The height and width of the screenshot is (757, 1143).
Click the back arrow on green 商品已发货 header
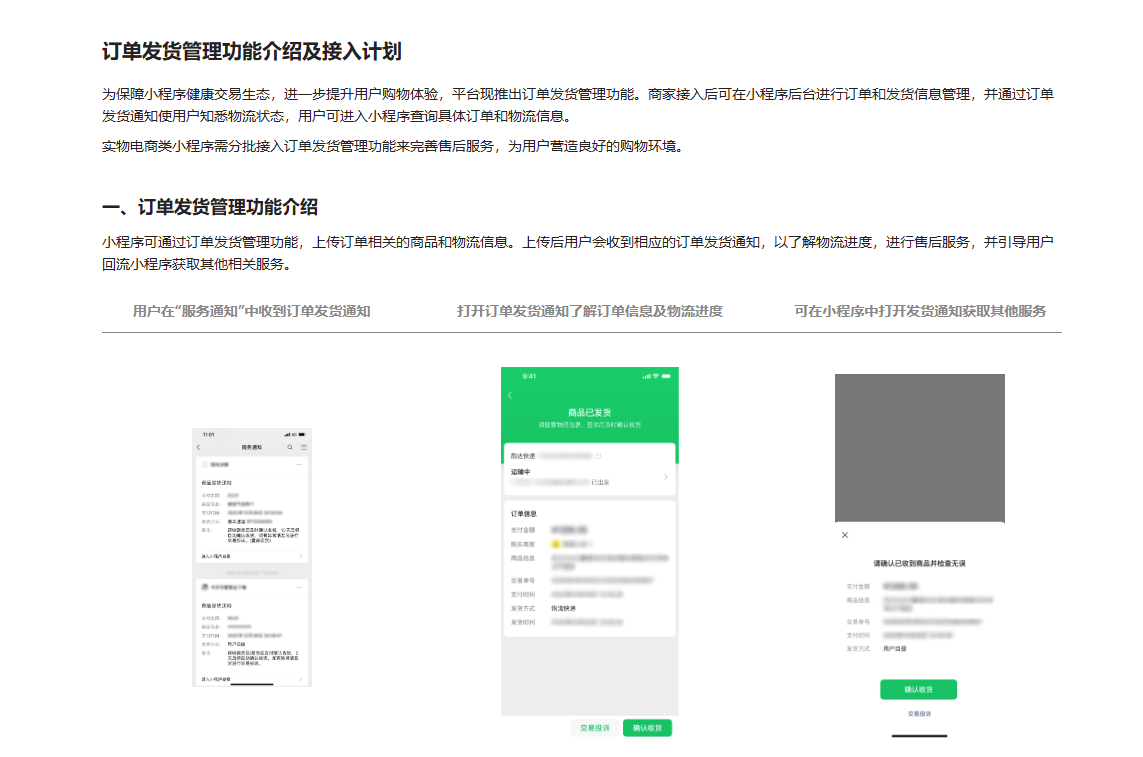click(x=509, y=396)
